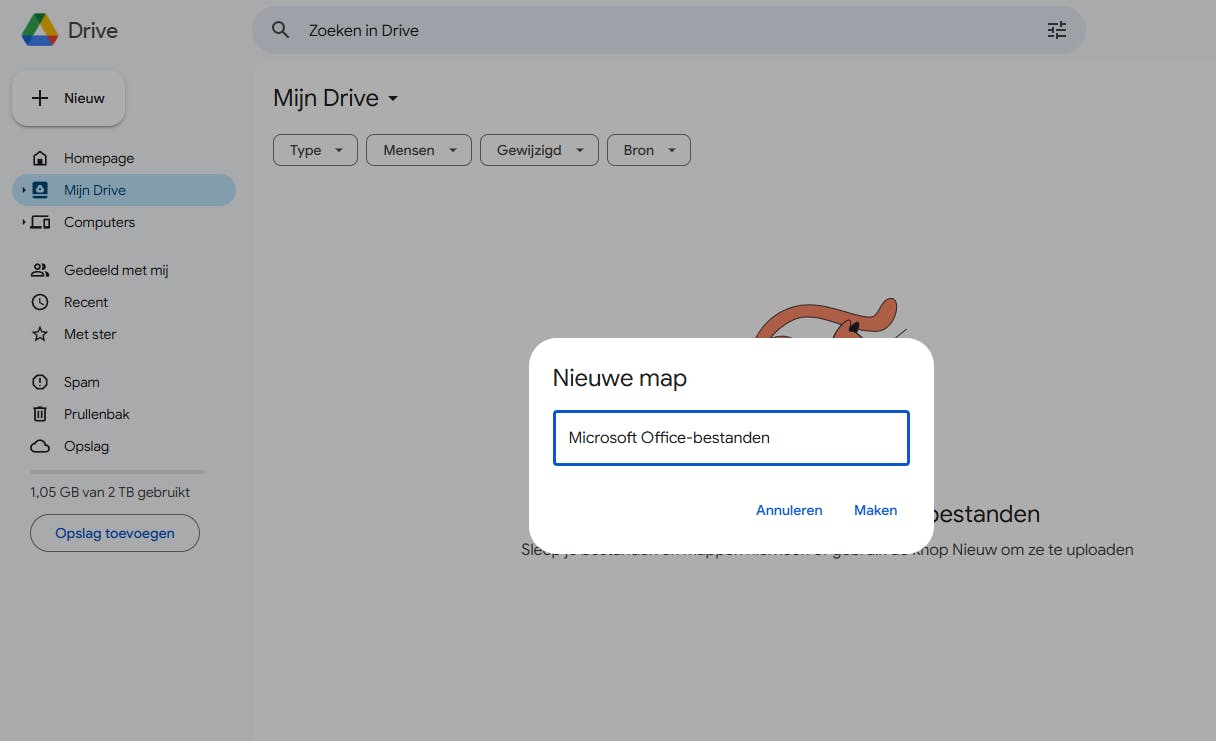Image resolution: width=1216 pixels, height=741 pixels.
Task: Click the Nieuwe map dialog title
Action: (x=620, y=378)
